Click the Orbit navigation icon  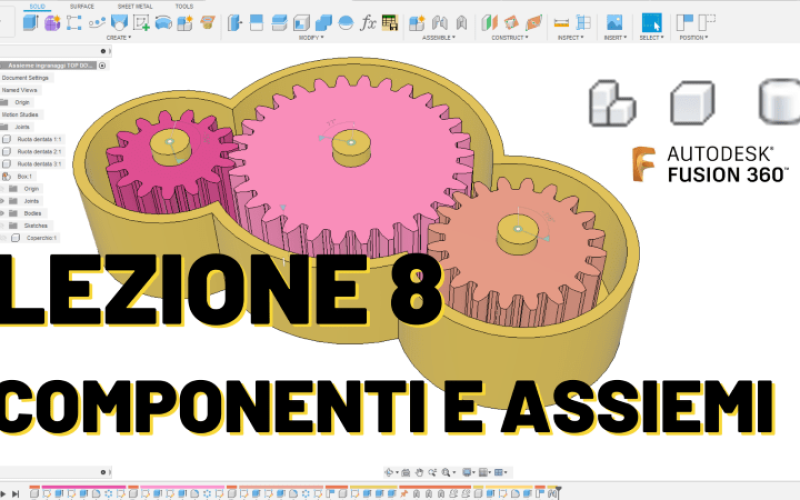click(x=390, y=472)
